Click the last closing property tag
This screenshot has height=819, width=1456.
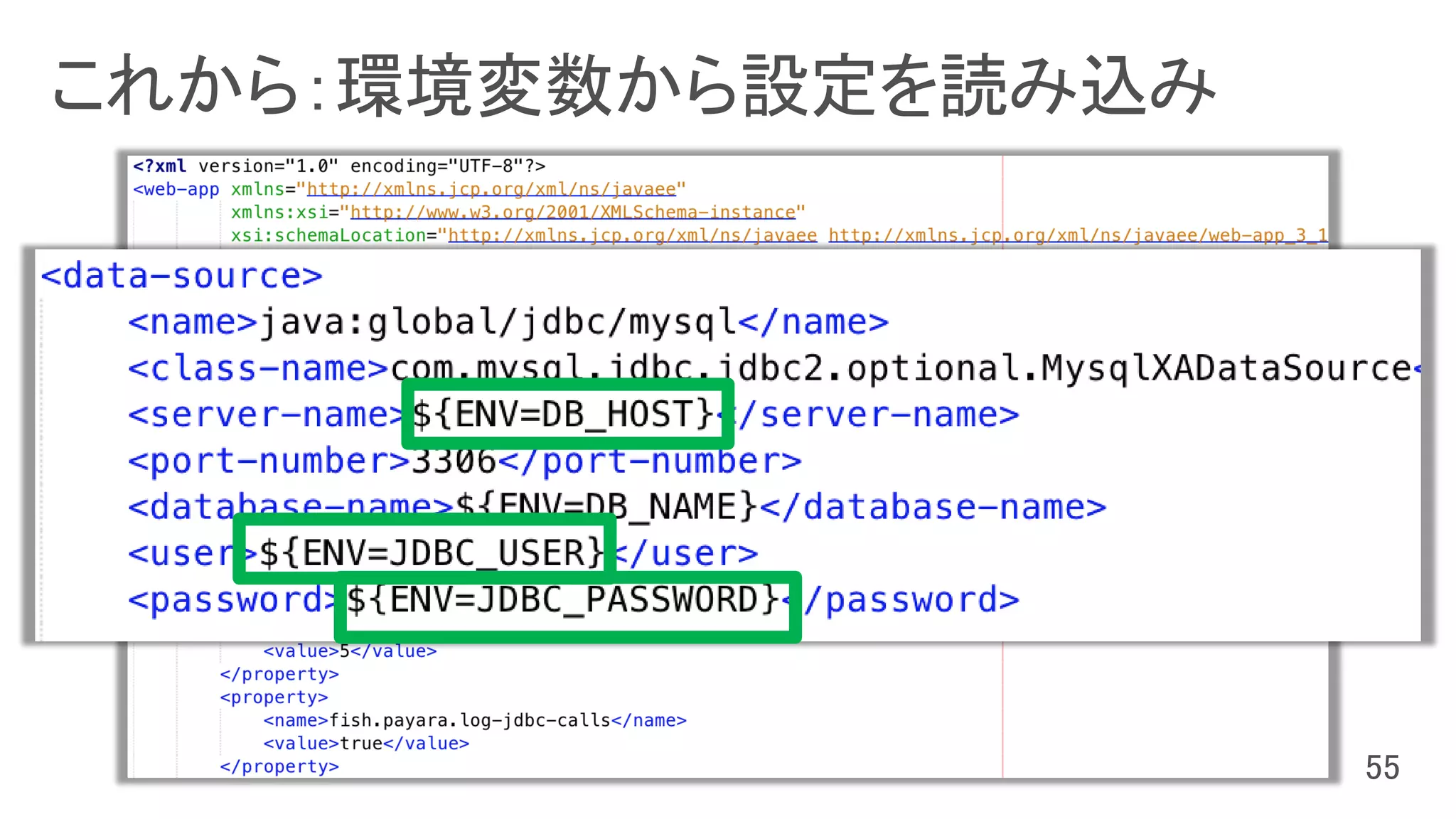279,766
